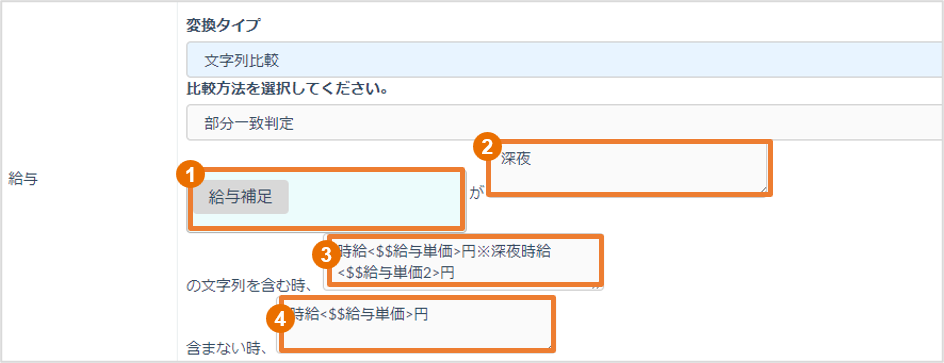Click the resize handle of the 深夜 text area

coord(764,189)
